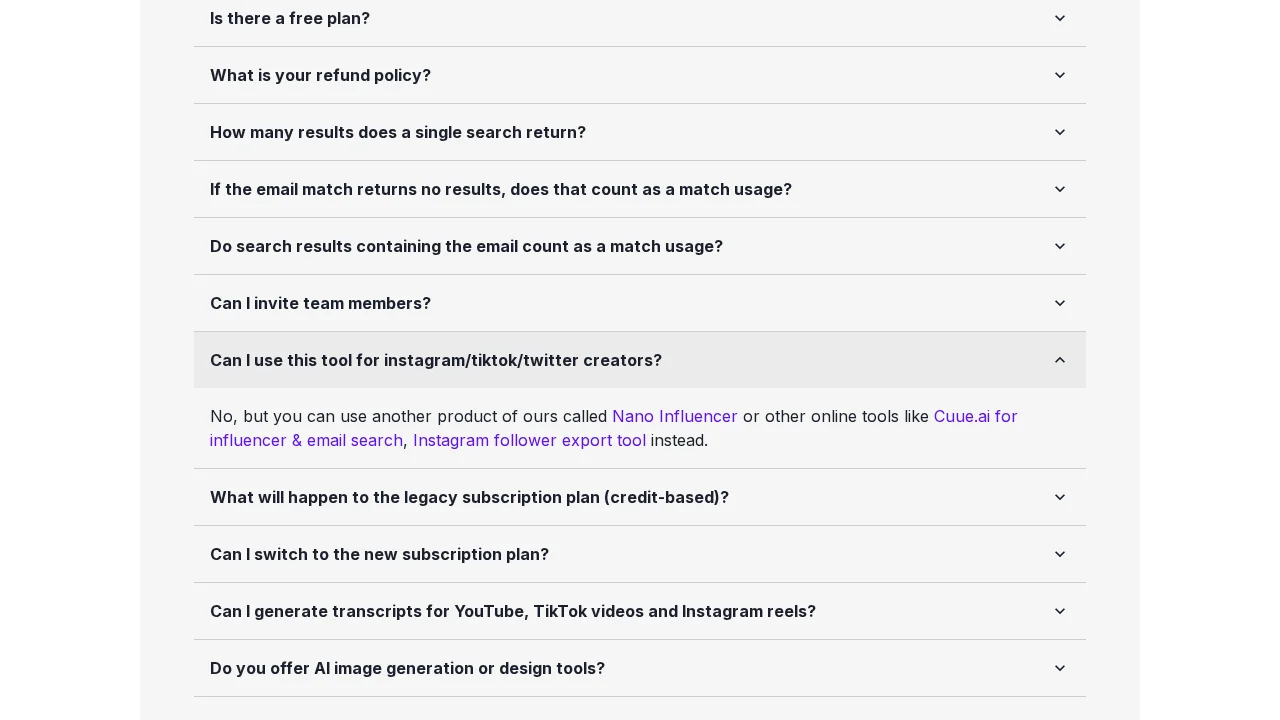Open the AI image generation tools question

640,668
